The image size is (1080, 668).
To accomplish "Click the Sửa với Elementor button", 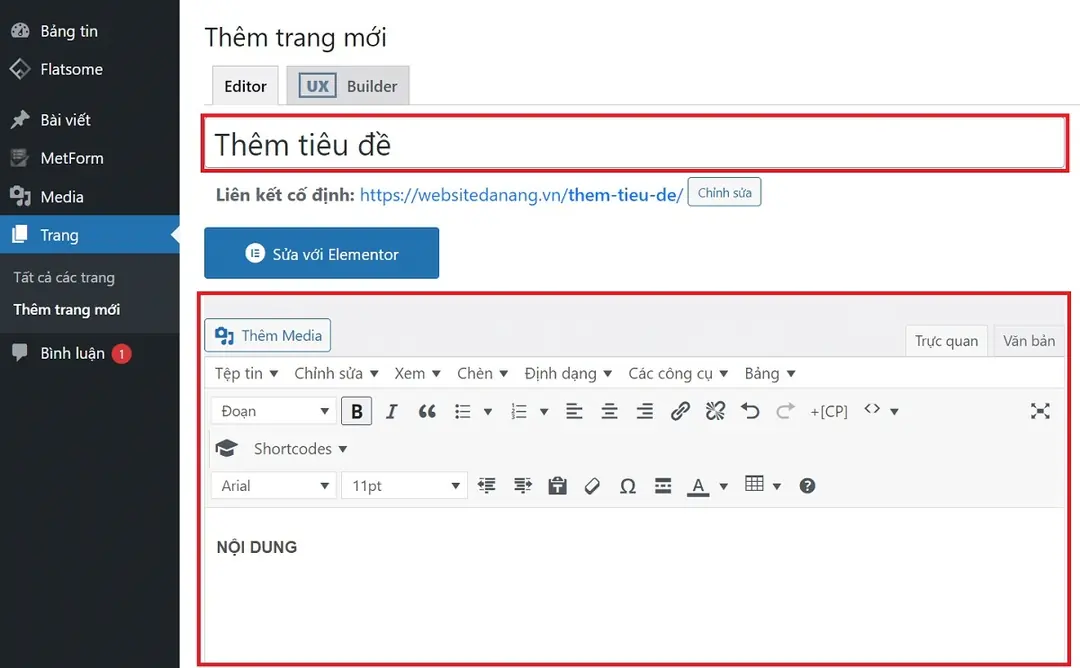I will coord(321,253).
